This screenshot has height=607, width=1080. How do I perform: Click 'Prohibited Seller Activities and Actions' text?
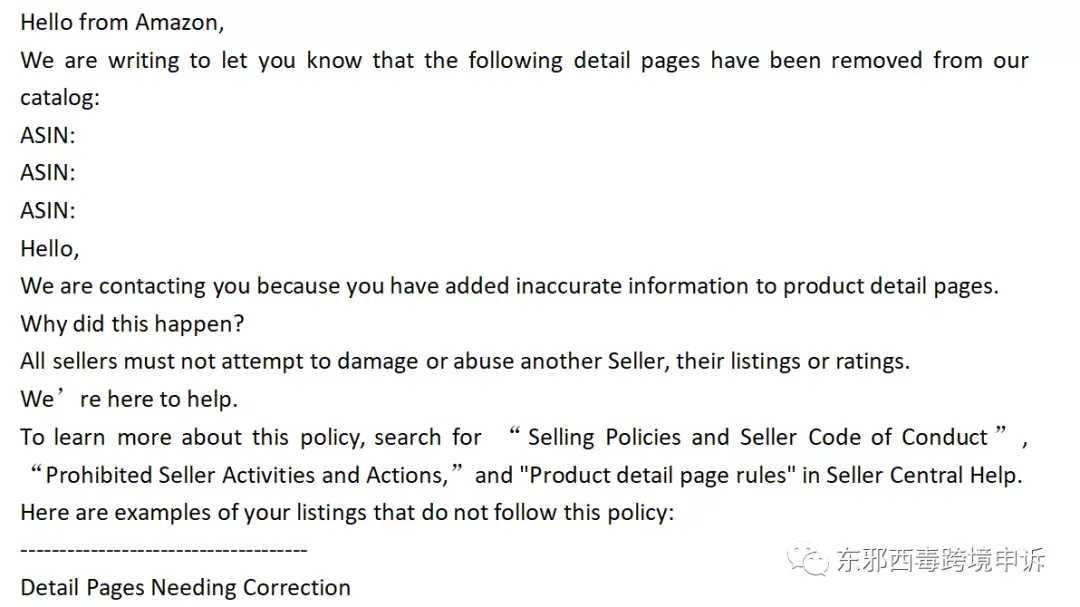coord(247,475)
